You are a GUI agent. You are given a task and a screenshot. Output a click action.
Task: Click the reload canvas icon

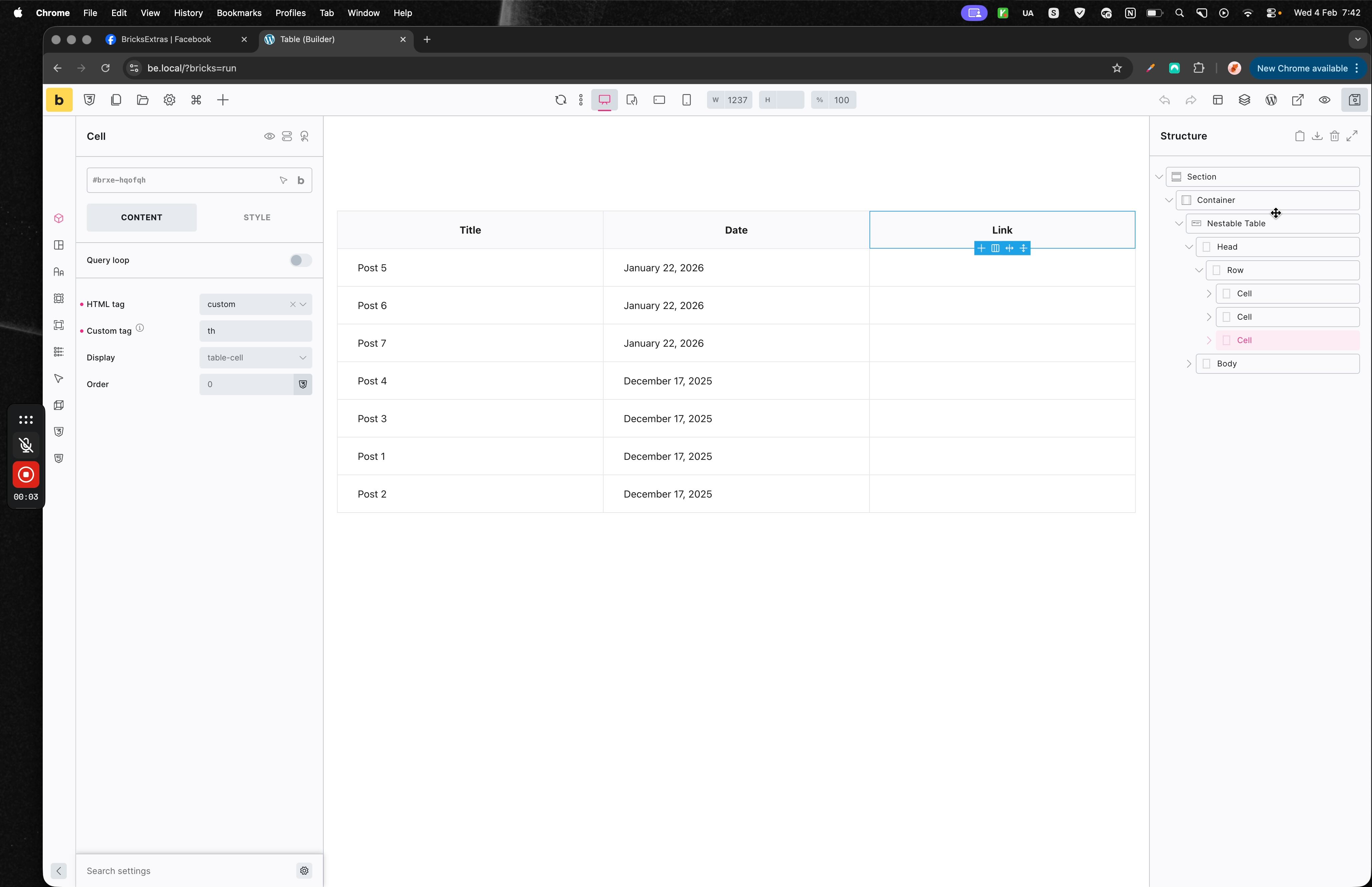(560, 100)
